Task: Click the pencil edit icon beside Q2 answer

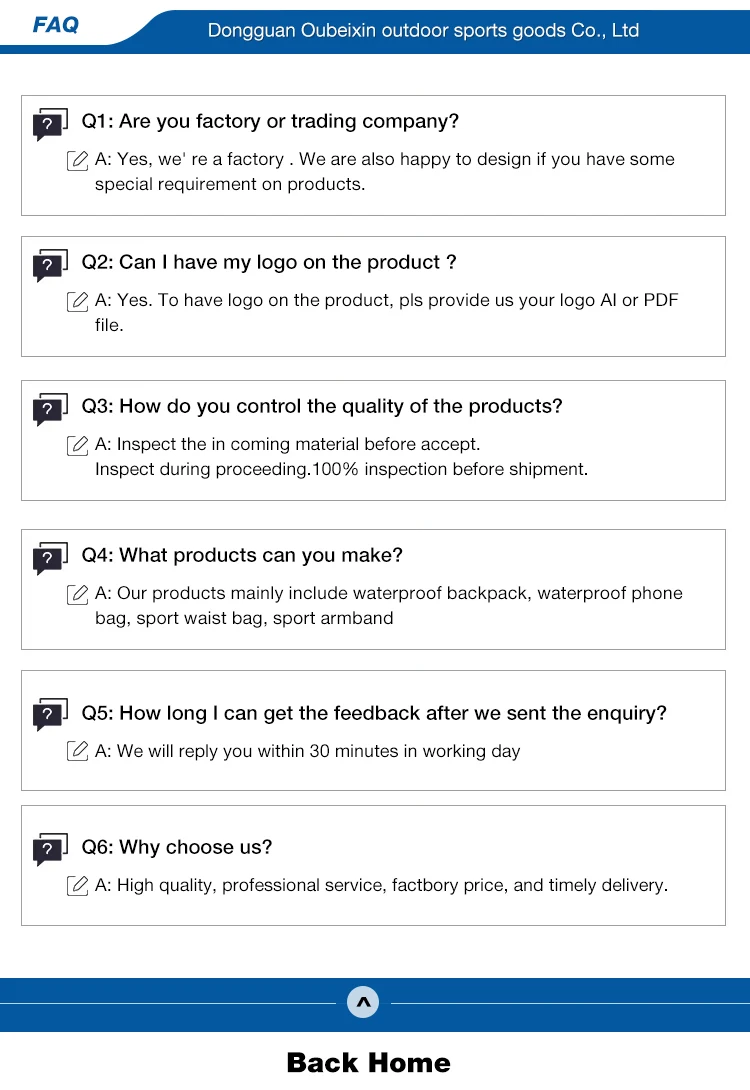Action: (x=77, y=301)
